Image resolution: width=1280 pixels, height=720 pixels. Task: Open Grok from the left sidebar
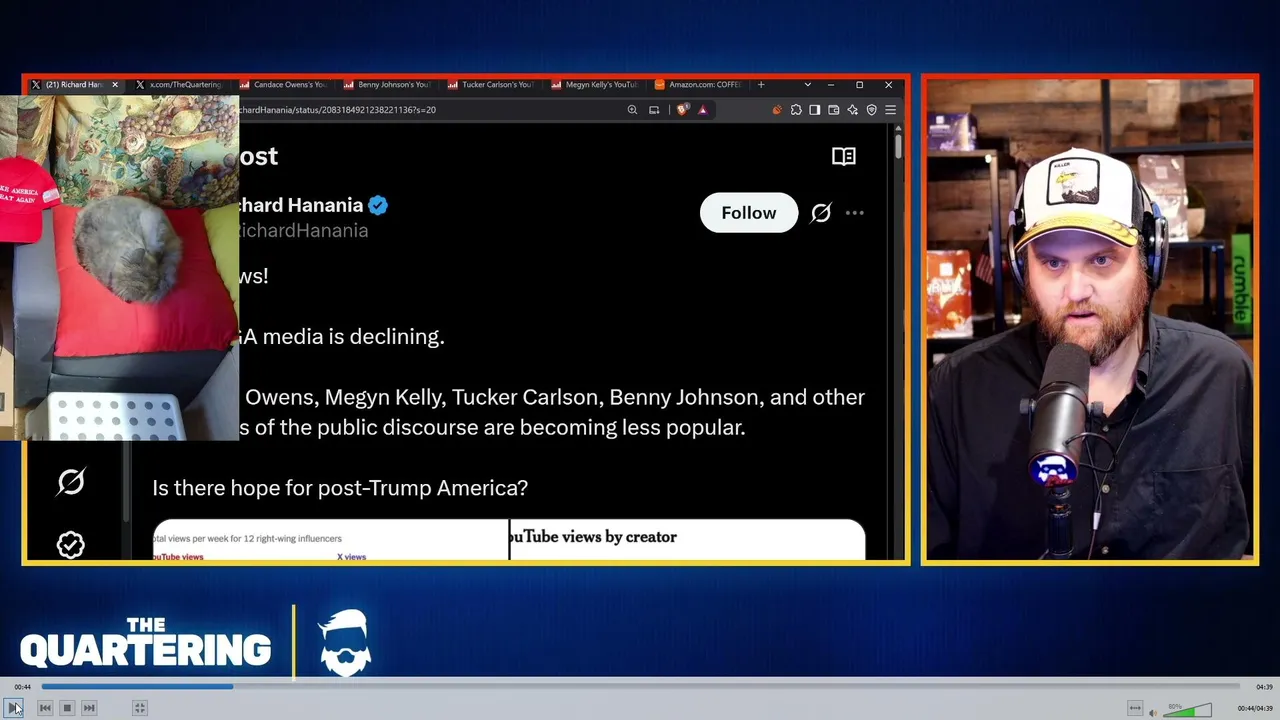[71, 482]
